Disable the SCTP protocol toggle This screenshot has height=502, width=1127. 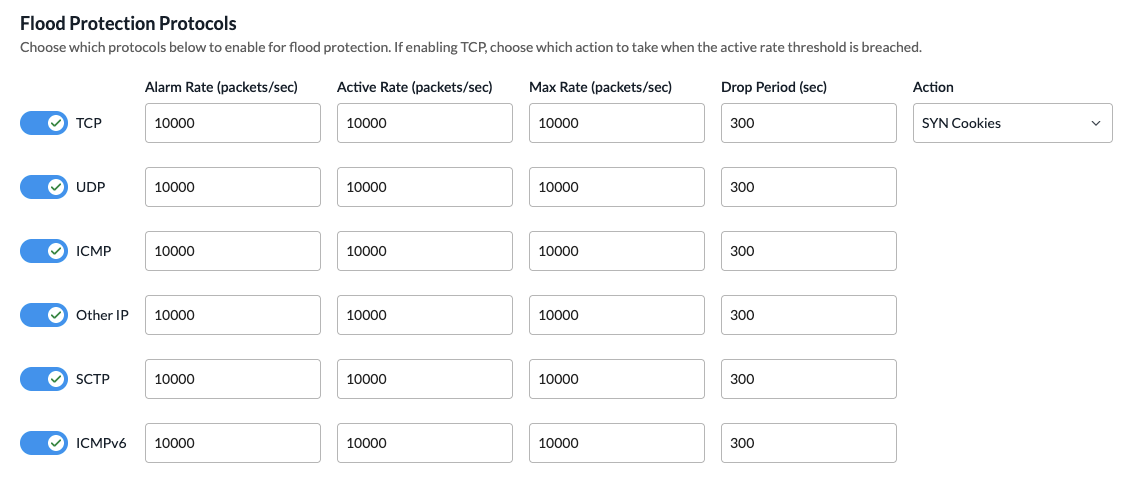click(x=44, y=379)
